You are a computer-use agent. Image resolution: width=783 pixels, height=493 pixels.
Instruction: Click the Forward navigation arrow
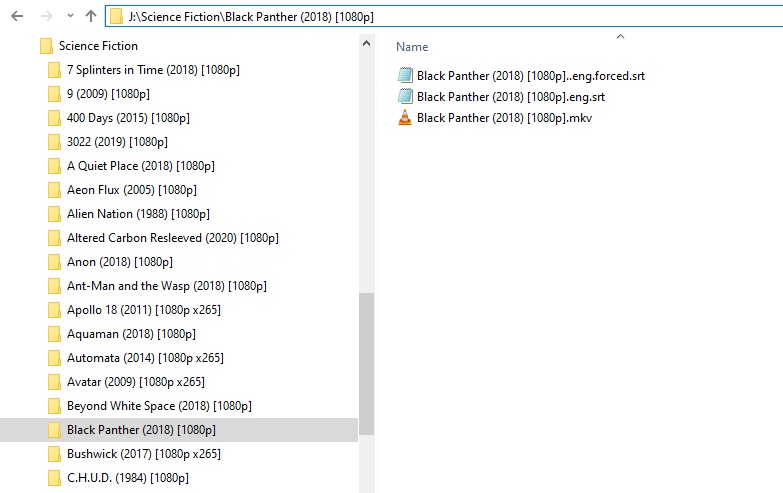coord(46,16)
